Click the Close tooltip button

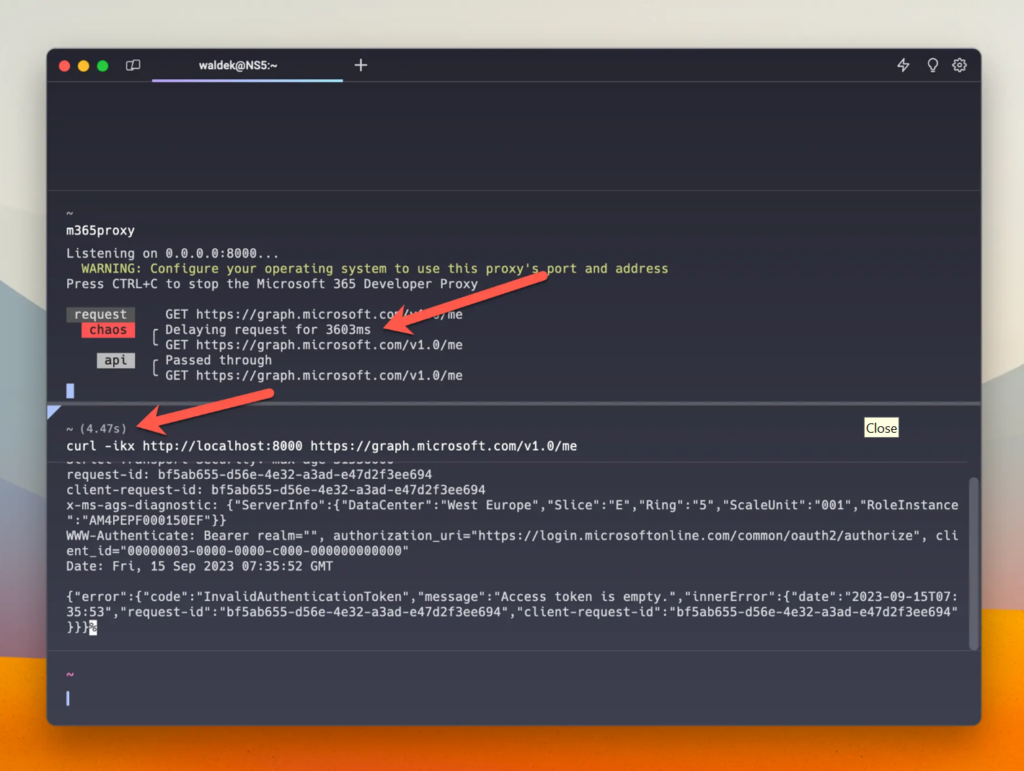pyautogui.click(x=881, y=428)
